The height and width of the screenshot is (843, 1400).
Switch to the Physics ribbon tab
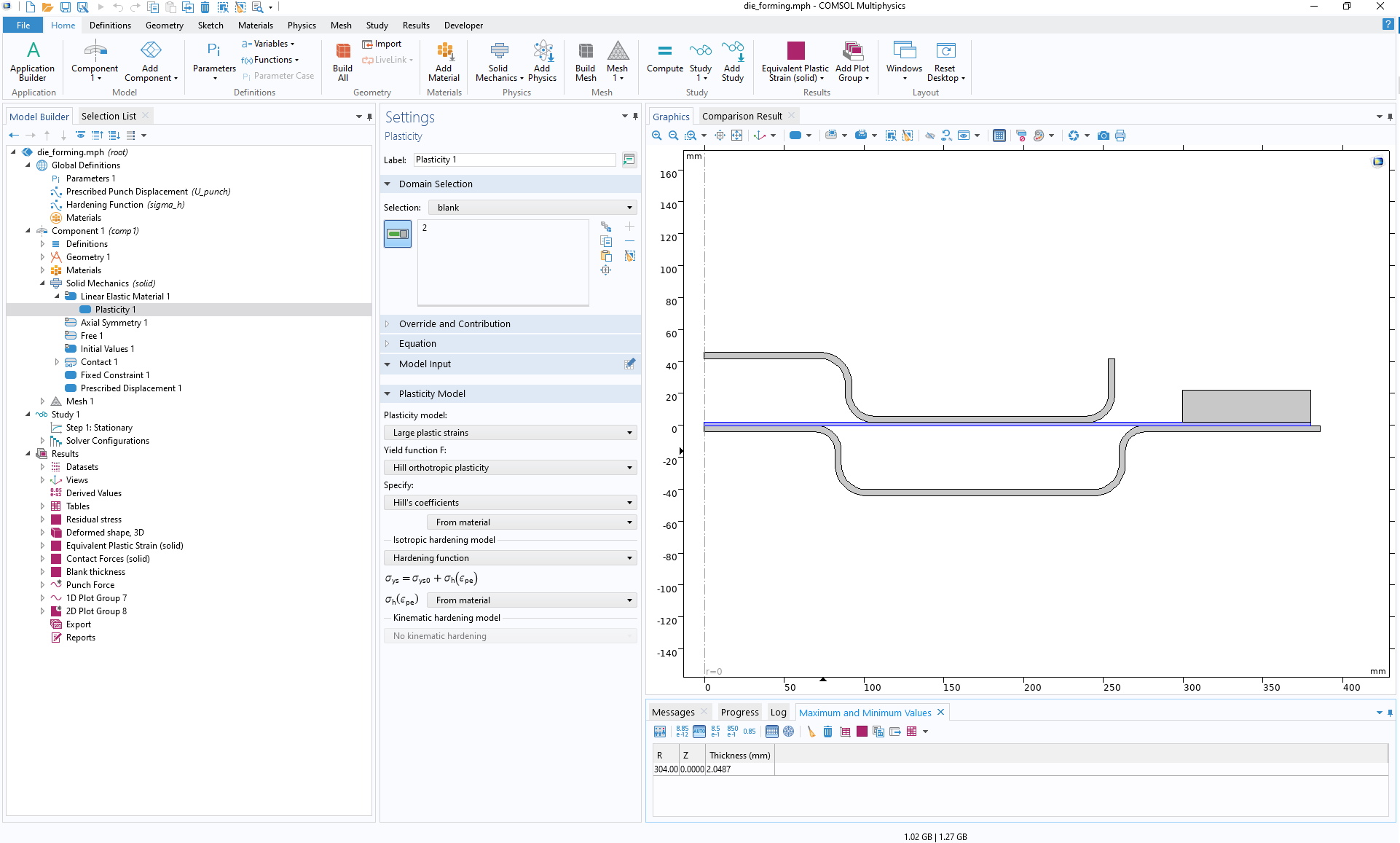click(x=301, y=25)
